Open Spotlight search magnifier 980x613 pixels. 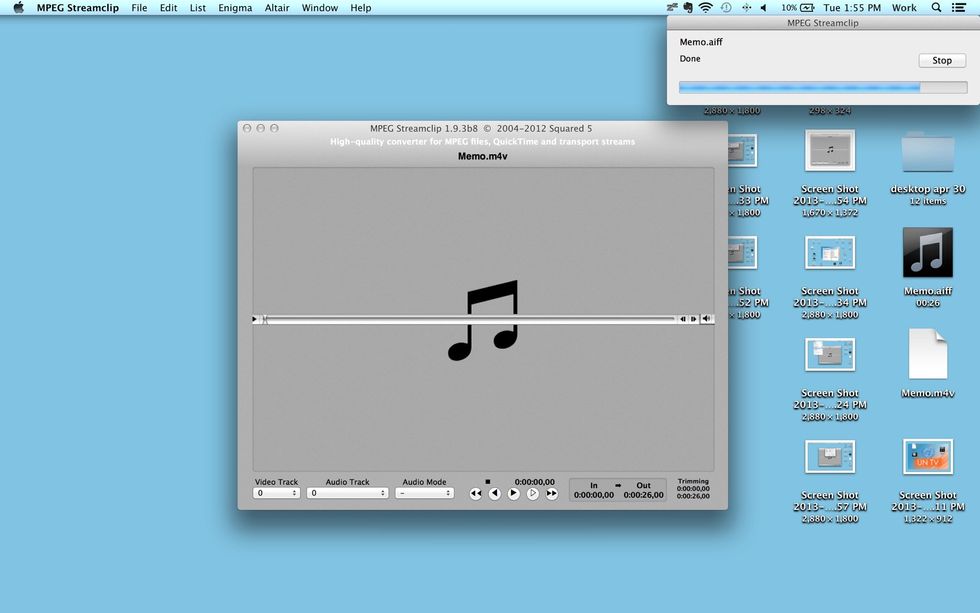point(936,7)
